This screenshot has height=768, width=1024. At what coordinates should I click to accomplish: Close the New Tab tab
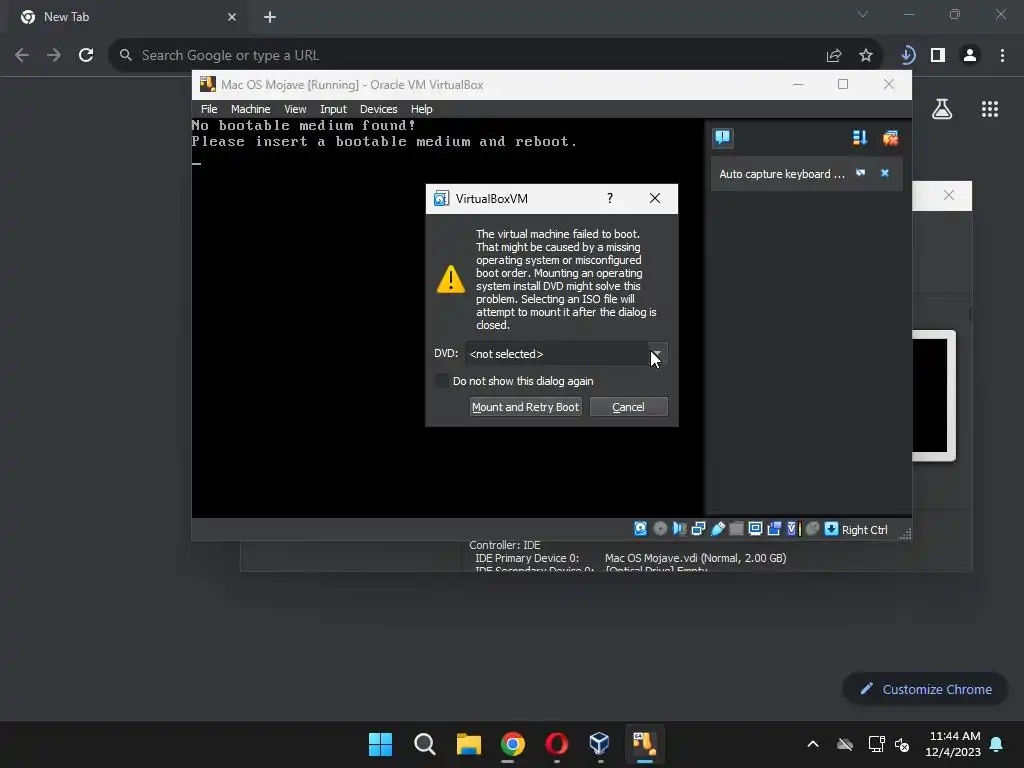[232, 17]
